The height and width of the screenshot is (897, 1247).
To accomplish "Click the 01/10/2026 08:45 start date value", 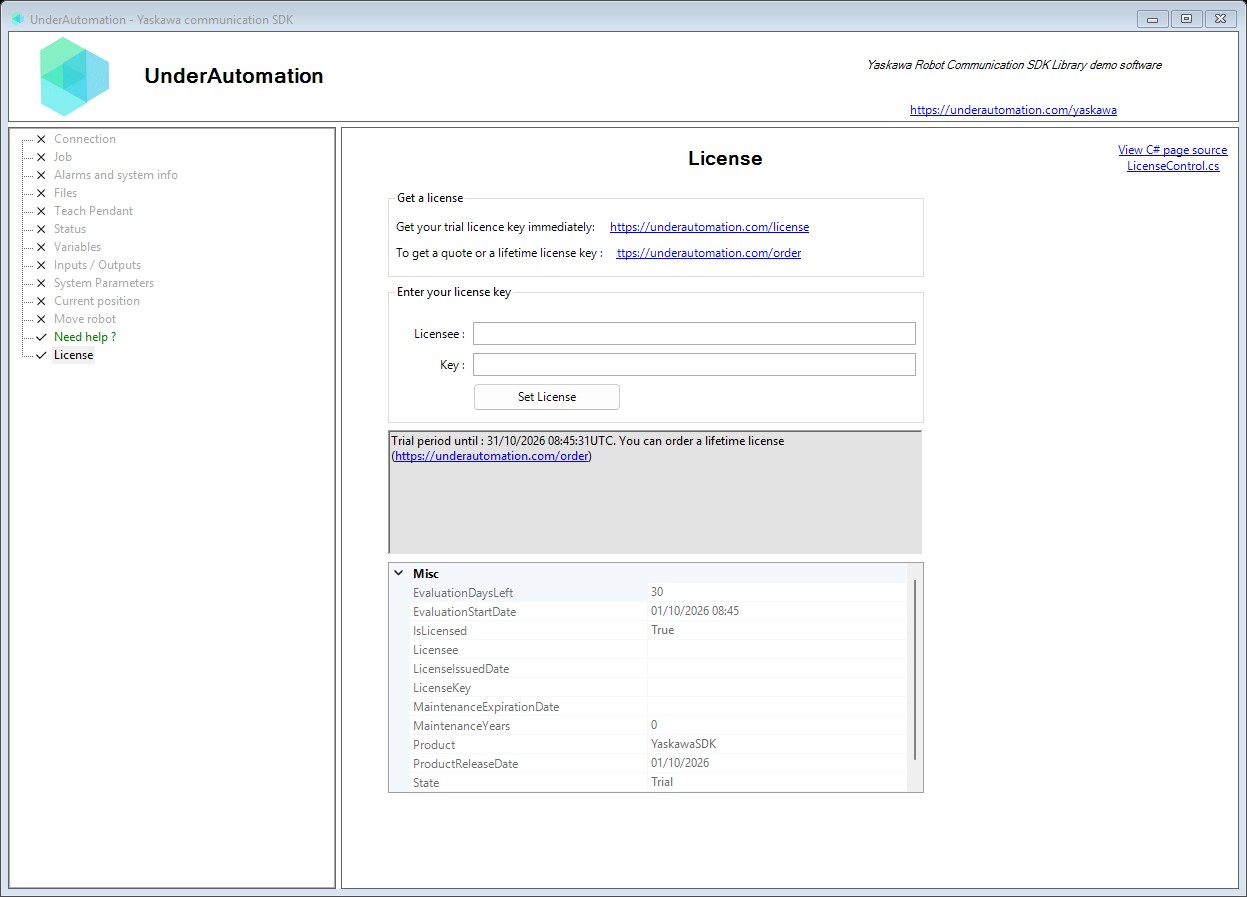I will point(695,611).
